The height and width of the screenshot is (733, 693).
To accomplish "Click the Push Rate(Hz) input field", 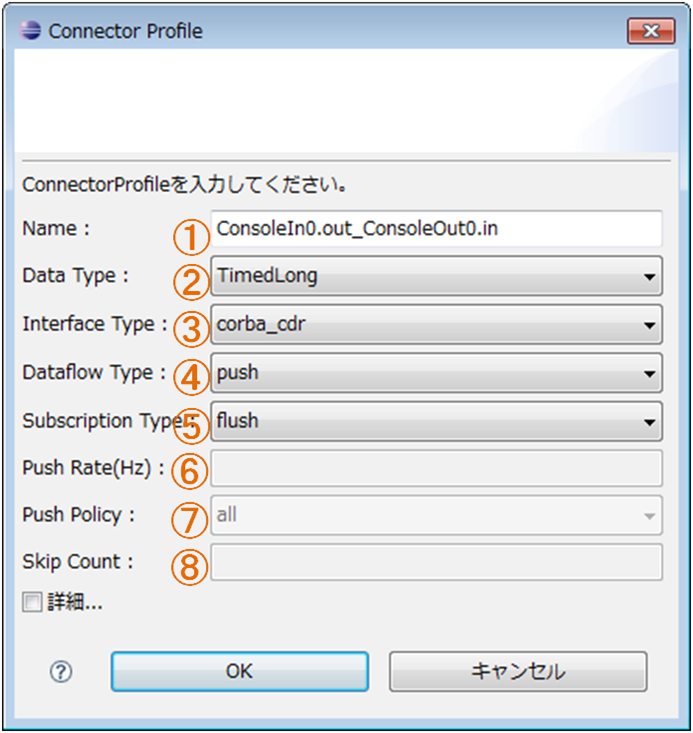I will tap(436, 468).
